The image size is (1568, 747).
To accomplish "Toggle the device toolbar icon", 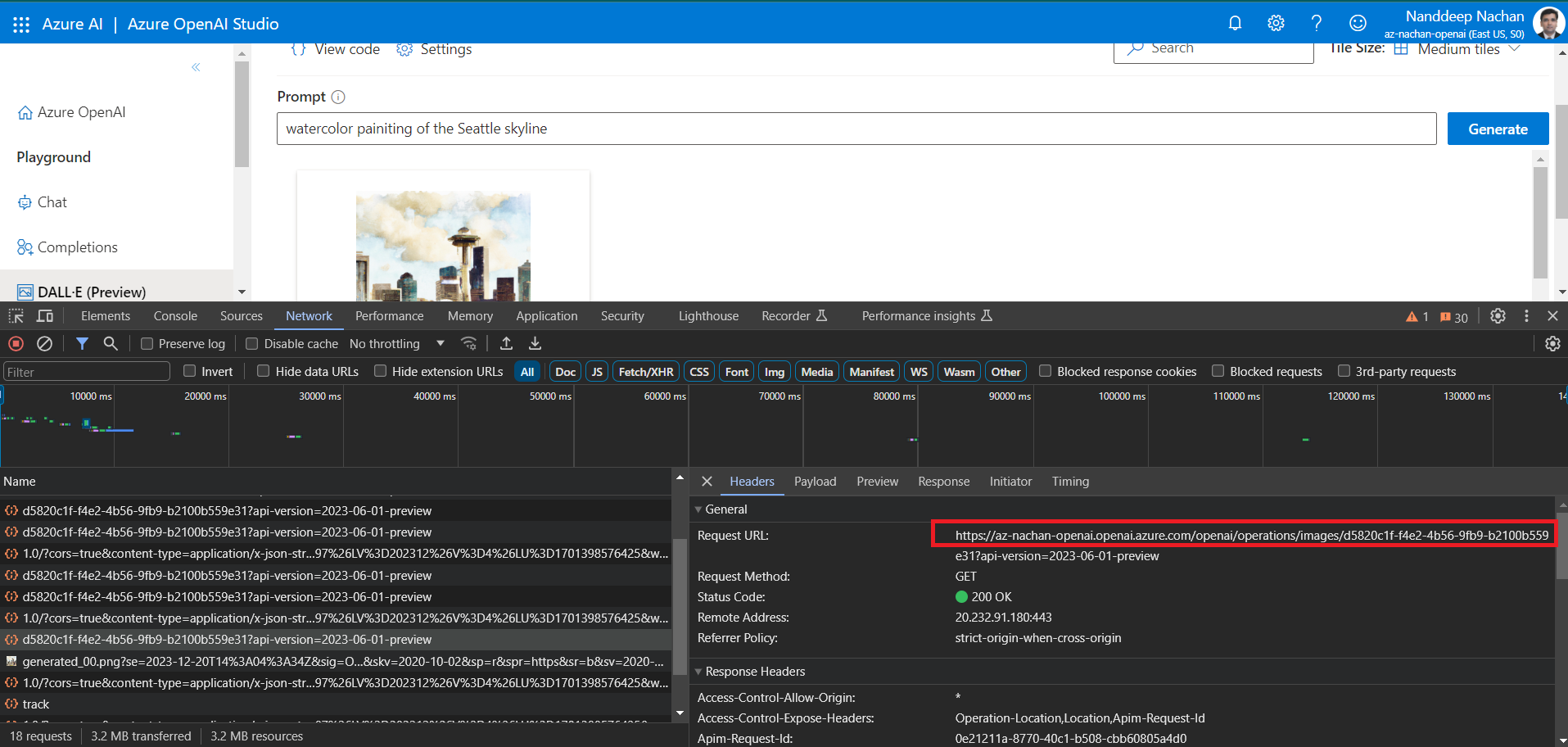I will (45, 316).
